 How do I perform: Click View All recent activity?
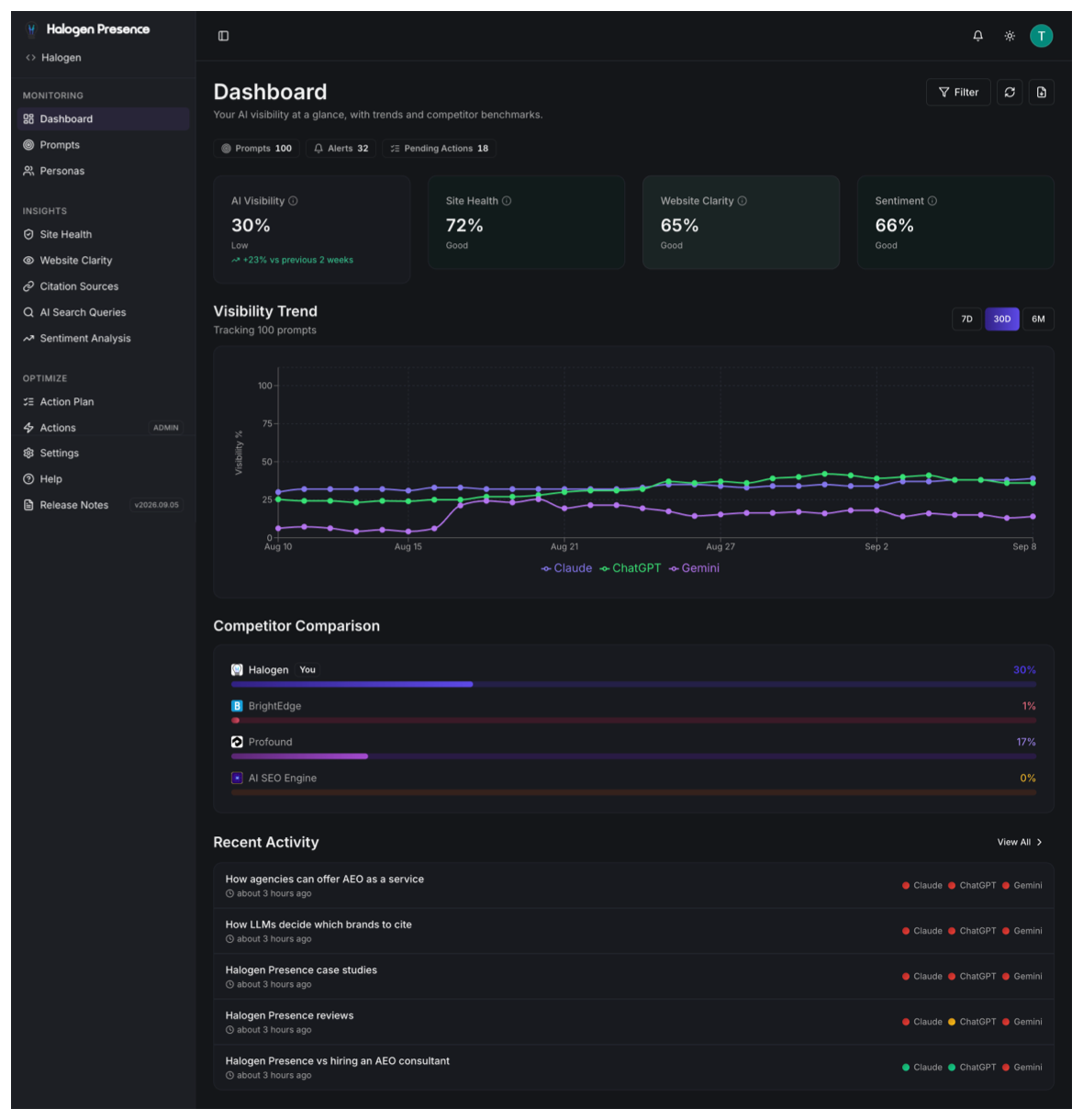(x=1020, y=842)
